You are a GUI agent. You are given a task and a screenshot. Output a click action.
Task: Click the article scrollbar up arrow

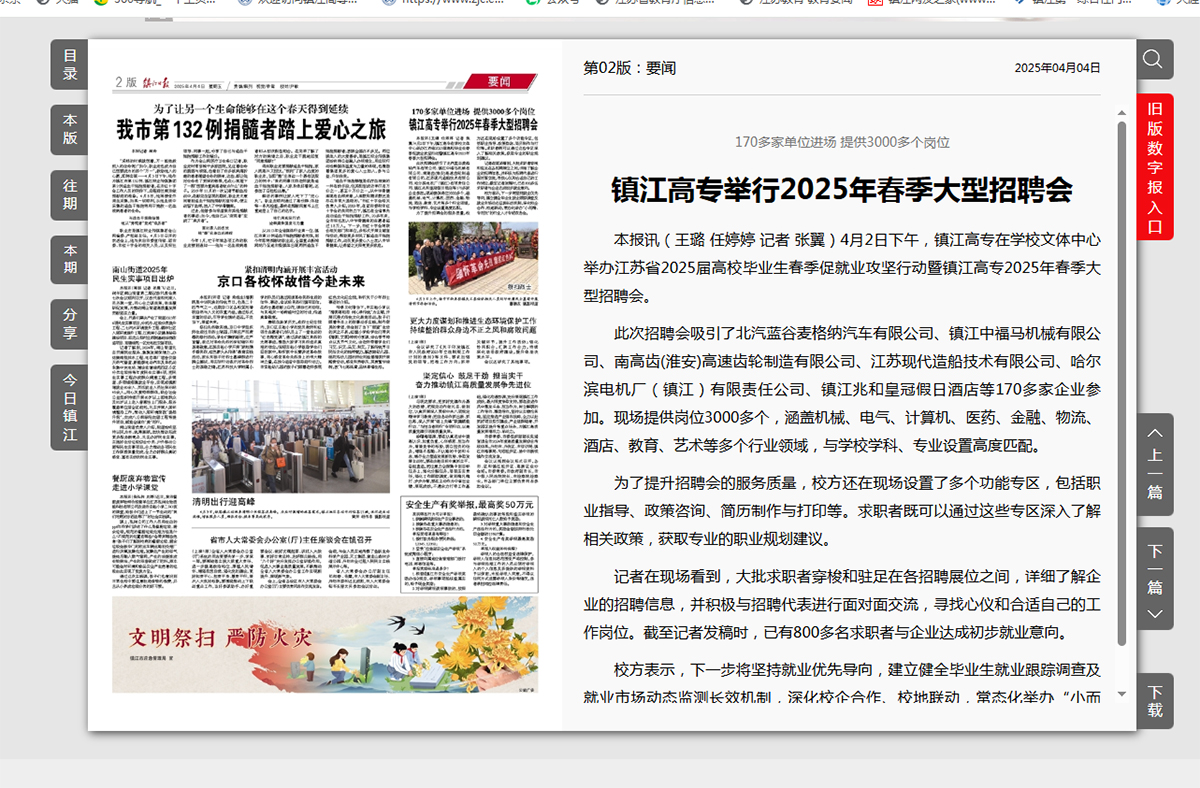1122,115
